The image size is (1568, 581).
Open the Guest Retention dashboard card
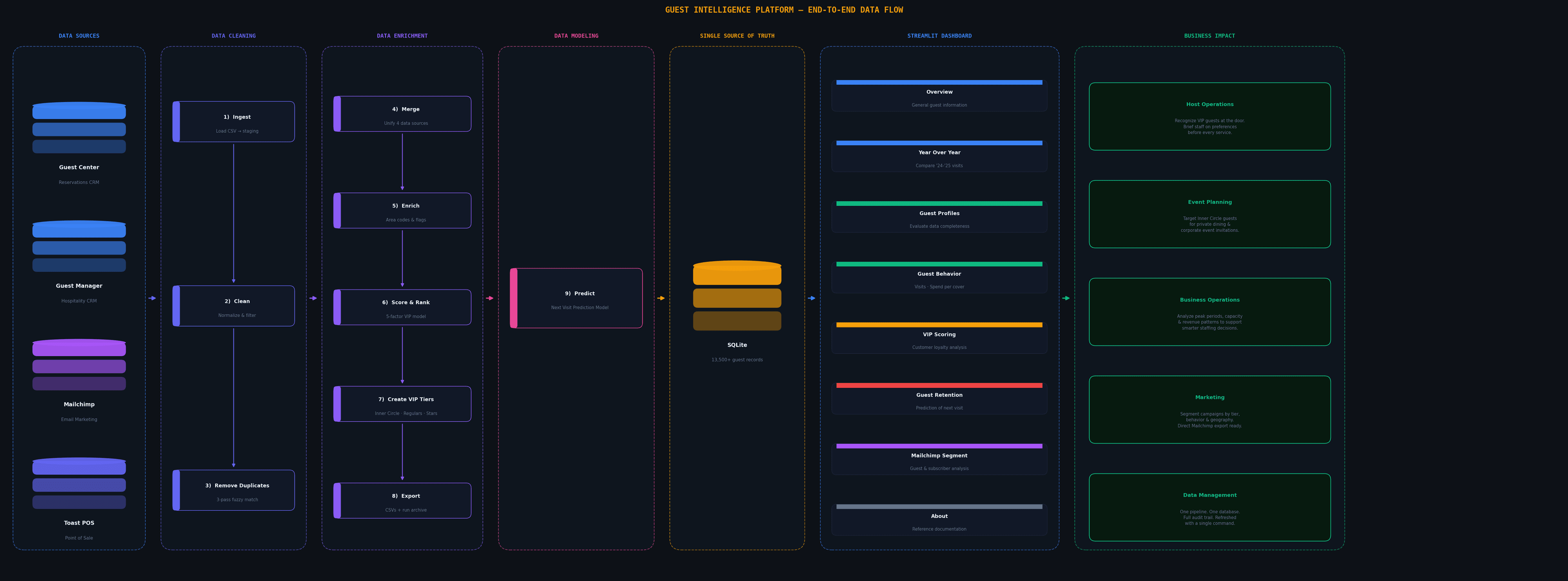[939, 398]
